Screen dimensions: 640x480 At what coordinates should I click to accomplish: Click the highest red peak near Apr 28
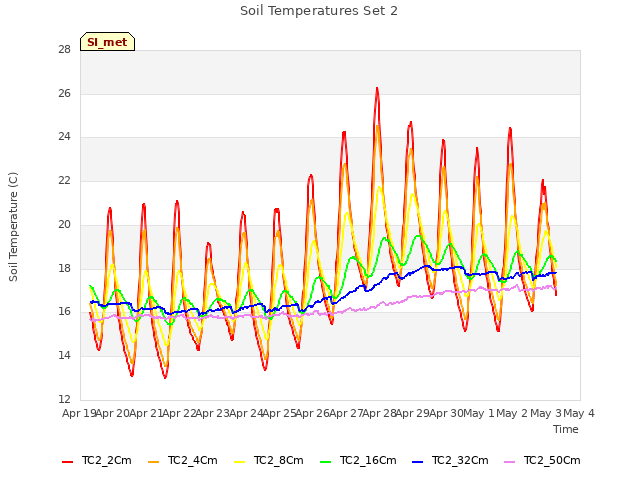(x=377, y=88)
